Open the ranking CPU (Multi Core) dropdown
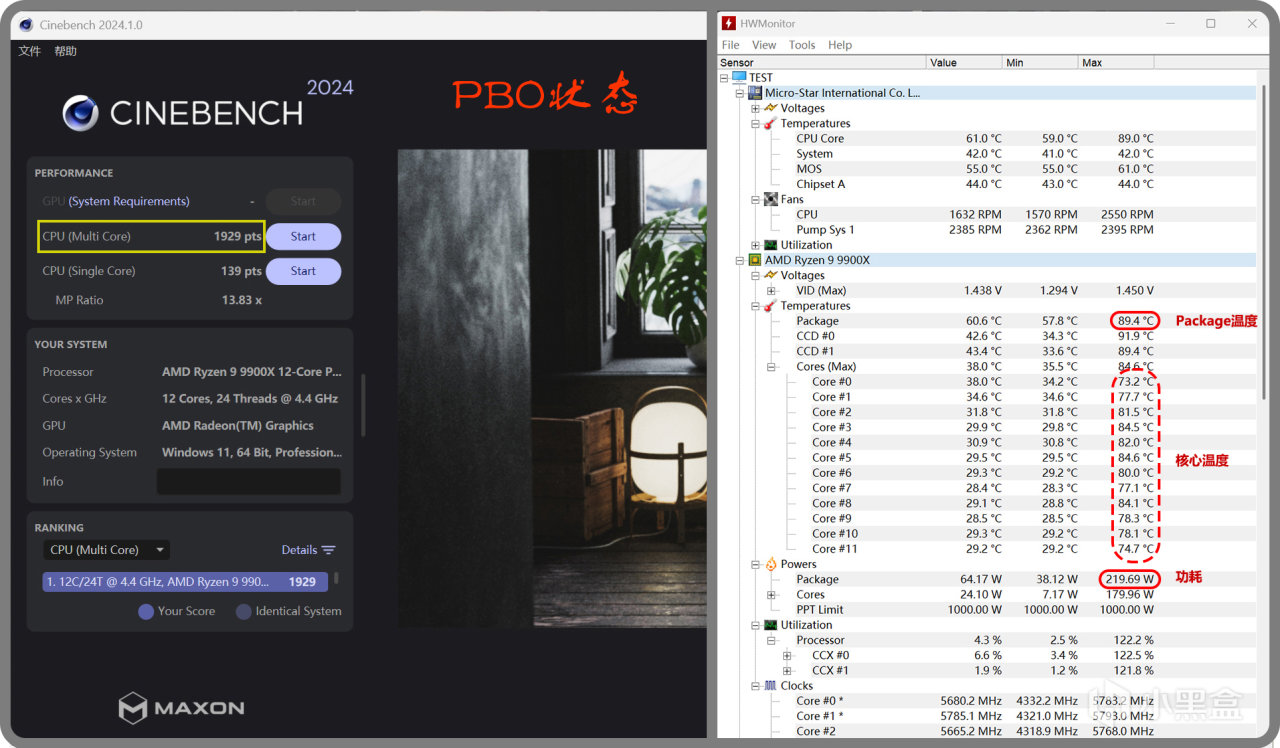This screenshot has height=748, width=1280. [x=107, y=550]
